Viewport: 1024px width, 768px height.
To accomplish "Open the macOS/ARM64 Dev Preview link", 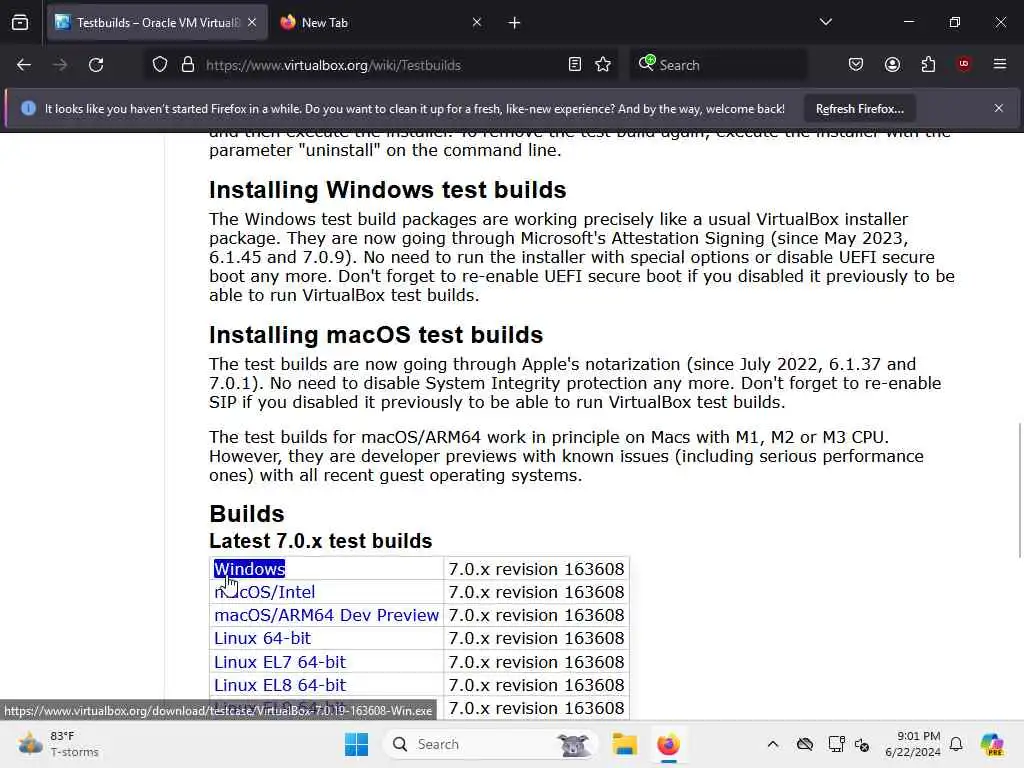I will [x=327, y=615].
